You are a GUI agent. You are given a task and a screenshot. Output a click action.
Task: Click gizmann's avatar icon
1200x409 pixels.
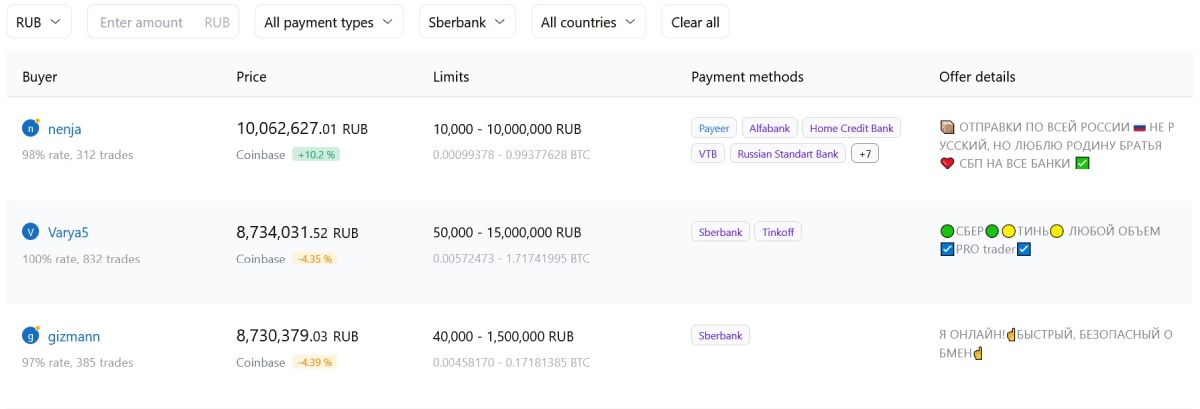click(30, 336)
